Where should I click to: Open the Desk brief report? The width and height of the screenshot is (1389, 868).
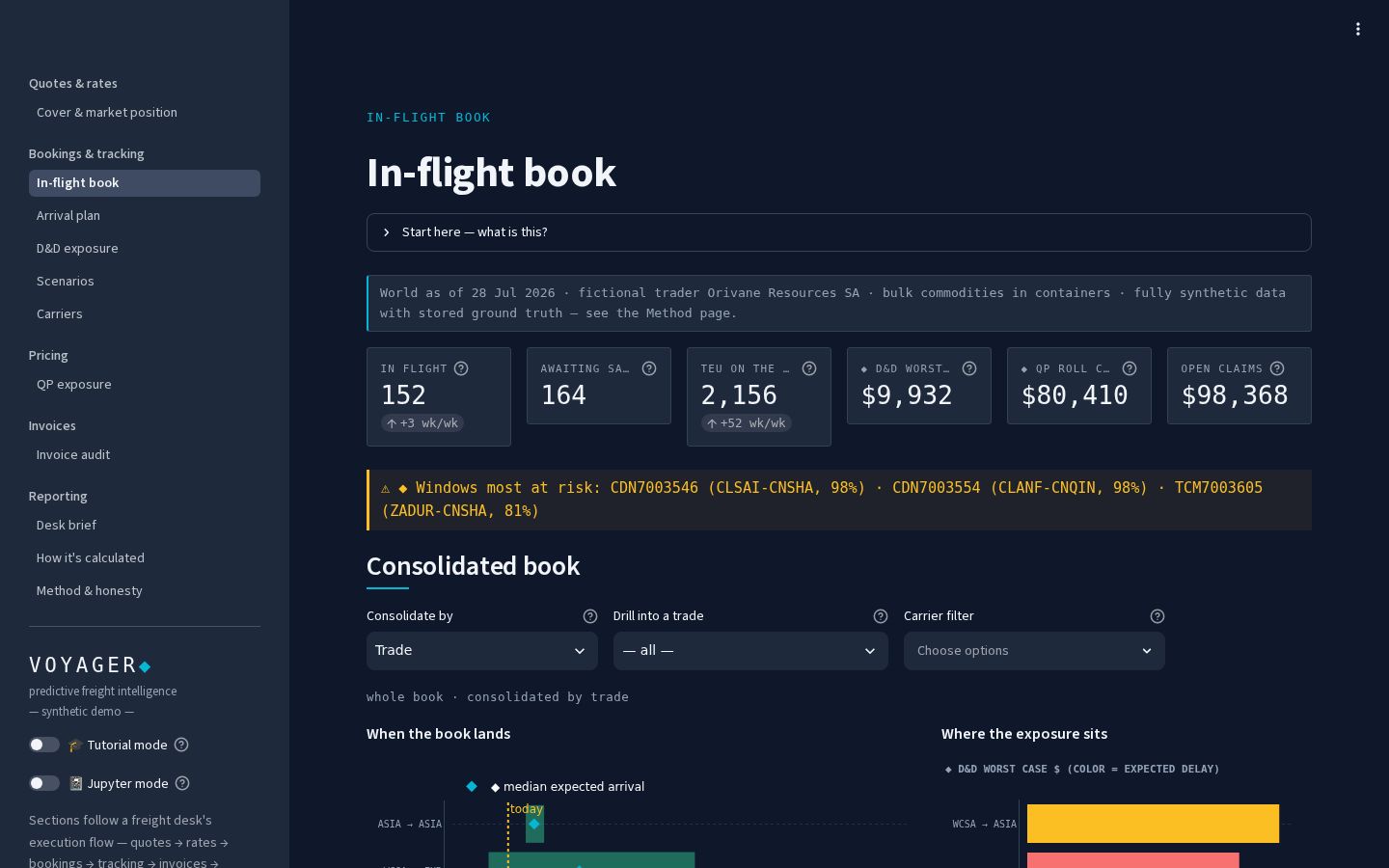pyautogui.click(x=145, y=526)
